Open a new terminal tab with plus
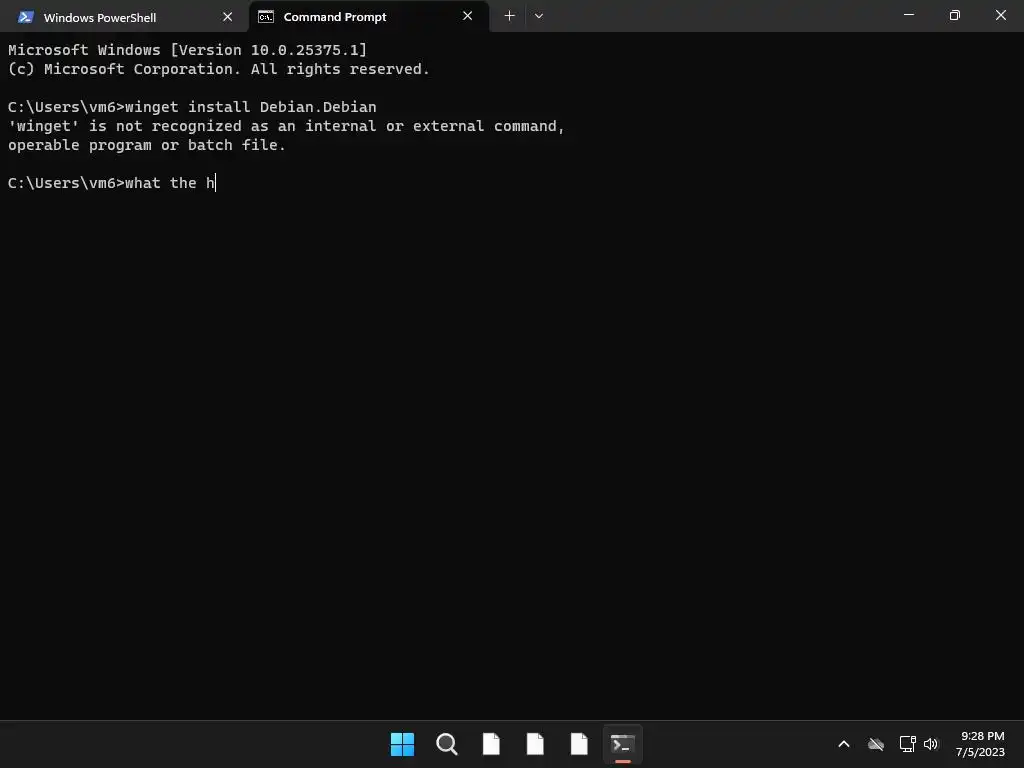This screenshot has width=1024, height=768. click(509, 16)
